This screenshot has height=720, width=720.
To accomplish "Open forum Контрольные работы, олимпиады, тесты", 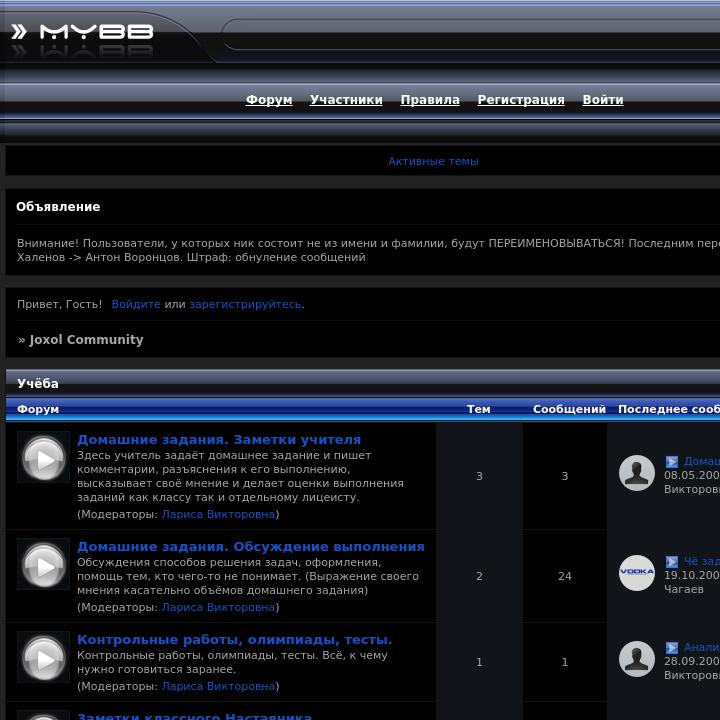I will pos(235,639).
